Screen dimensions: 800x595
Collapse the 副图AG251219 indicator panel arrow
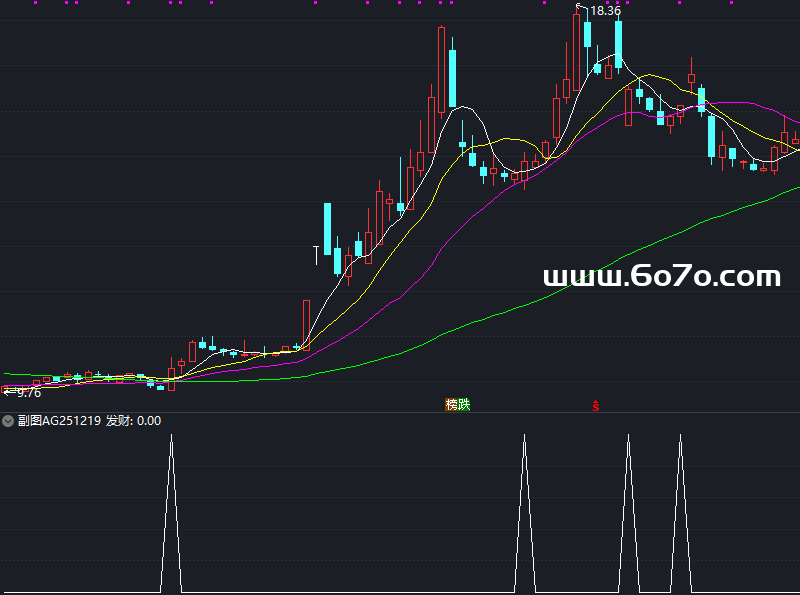tap(8, 421)
